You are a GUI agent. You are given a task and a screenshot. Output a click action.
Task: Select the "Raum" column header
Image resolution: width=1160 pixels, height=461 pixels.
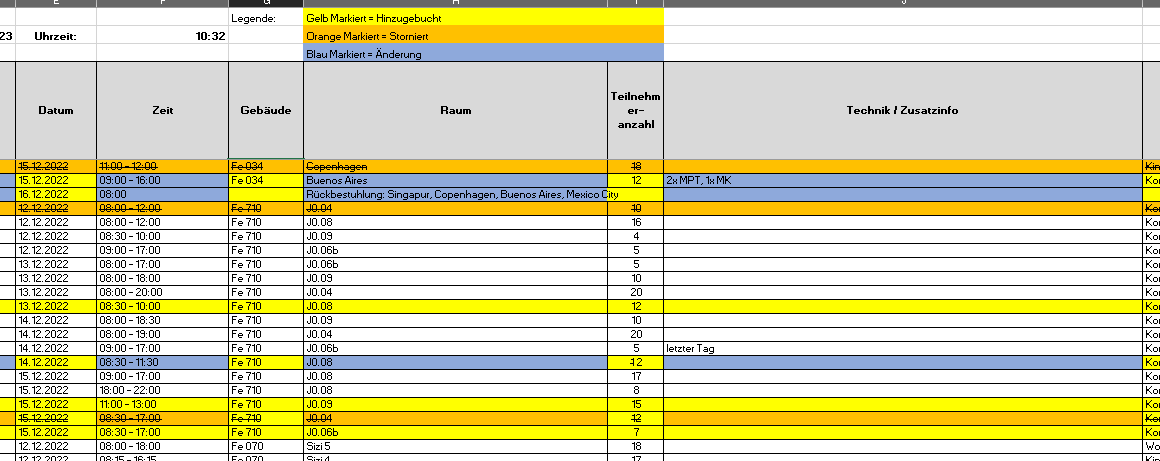coord(455,110)
